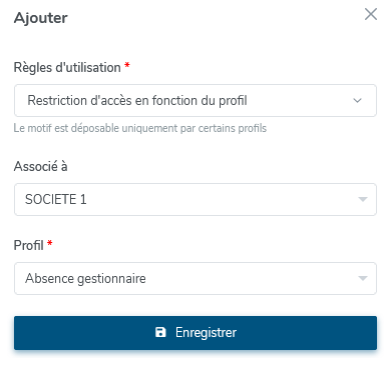Viewport: 387px width, 367px height.
Task: Open the Règles d'utilisation dropdown
Action: click(x=195, y=100)
